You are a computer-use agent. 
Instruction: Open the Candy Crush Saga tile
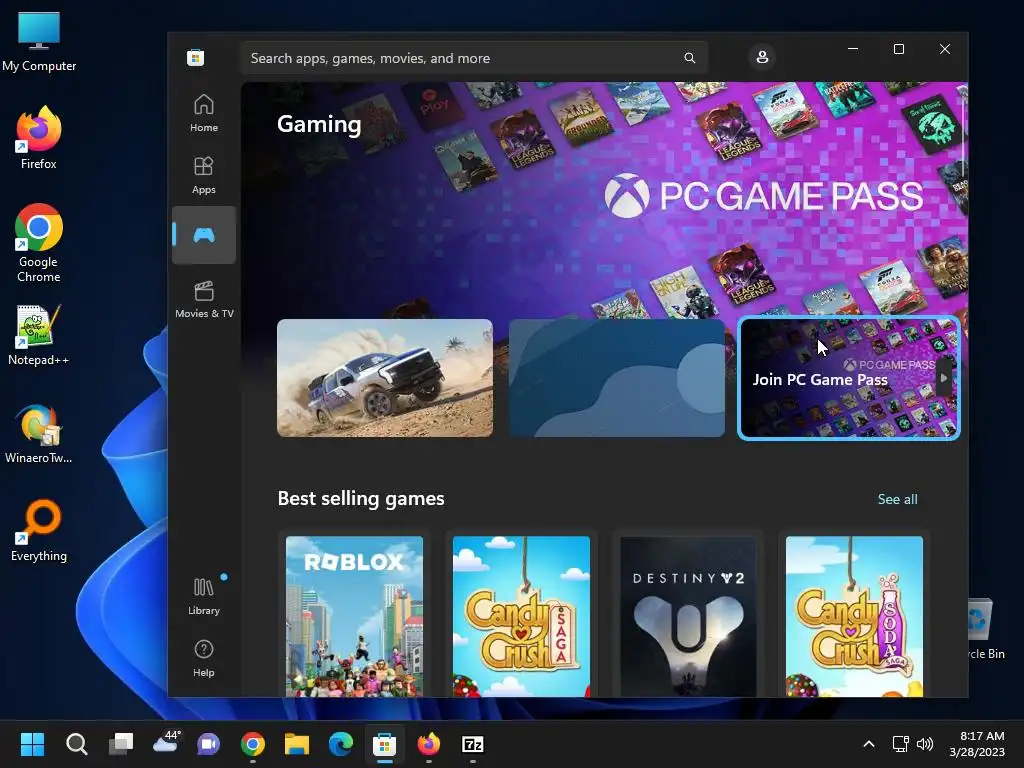pos(521,616)
